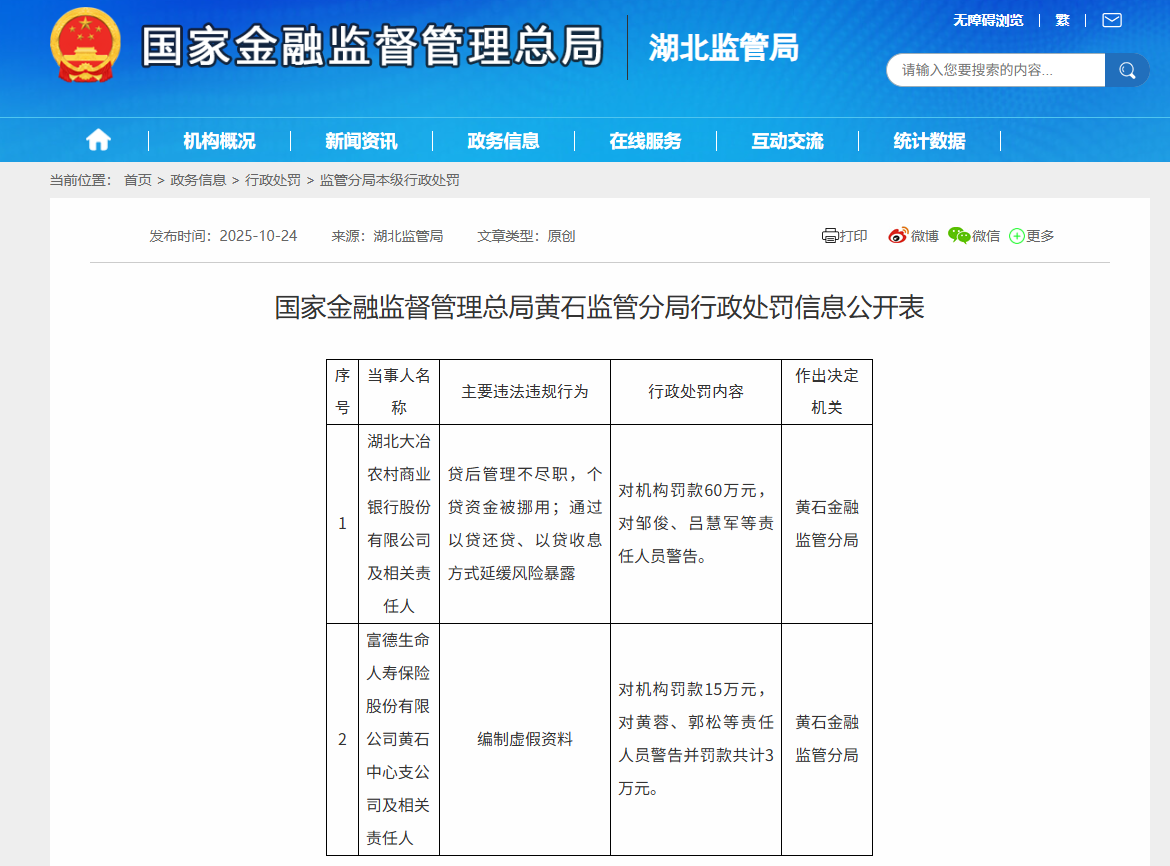Share the article via the 微博 icon
Screen dimensions: 1170x866
898,235
